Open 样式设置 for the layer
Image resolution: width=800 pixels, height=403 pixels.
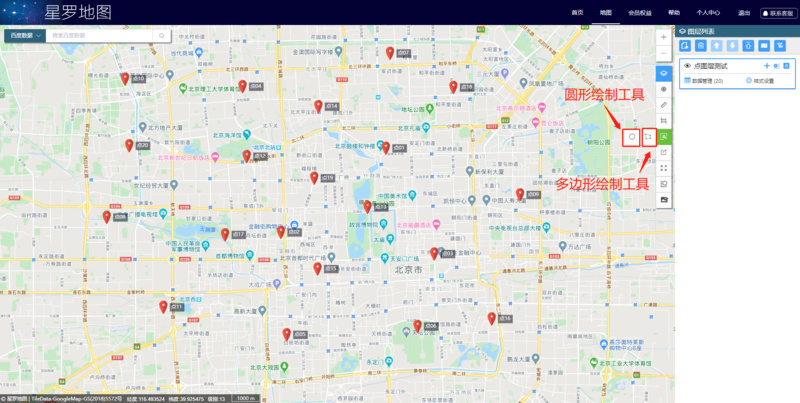[x=760, y=81]
